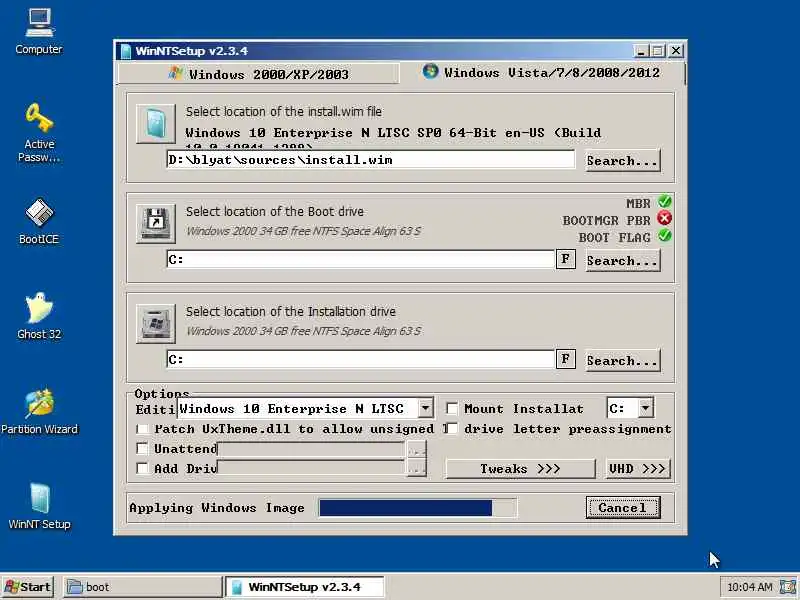Screen dimensions: 800x600
Task: Expand the Edition dropdown (Windows 10 Enterprise N LTSC)
Action: click(425, 408)
